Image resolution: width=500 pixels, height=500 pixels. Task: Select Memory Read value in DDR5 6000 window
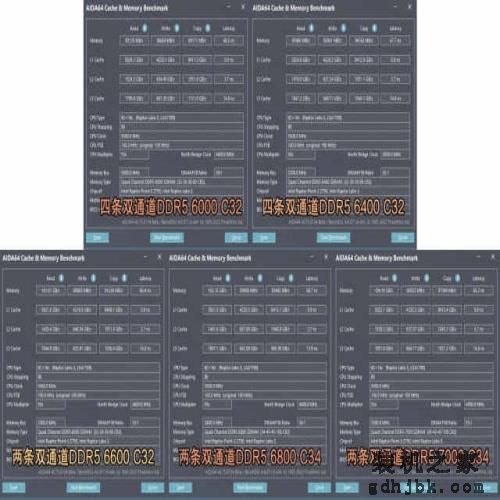pos(134,41)
